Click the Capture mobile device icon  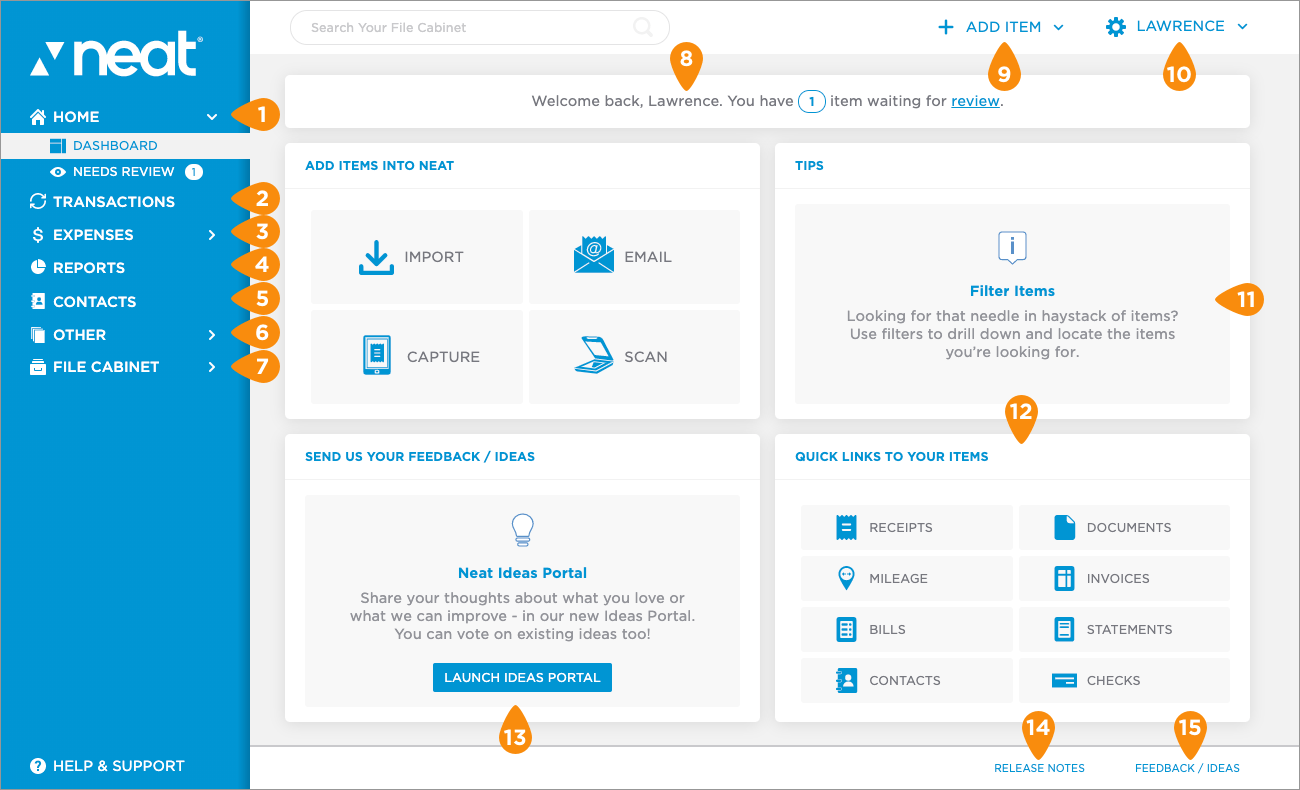tap(376, 356)
